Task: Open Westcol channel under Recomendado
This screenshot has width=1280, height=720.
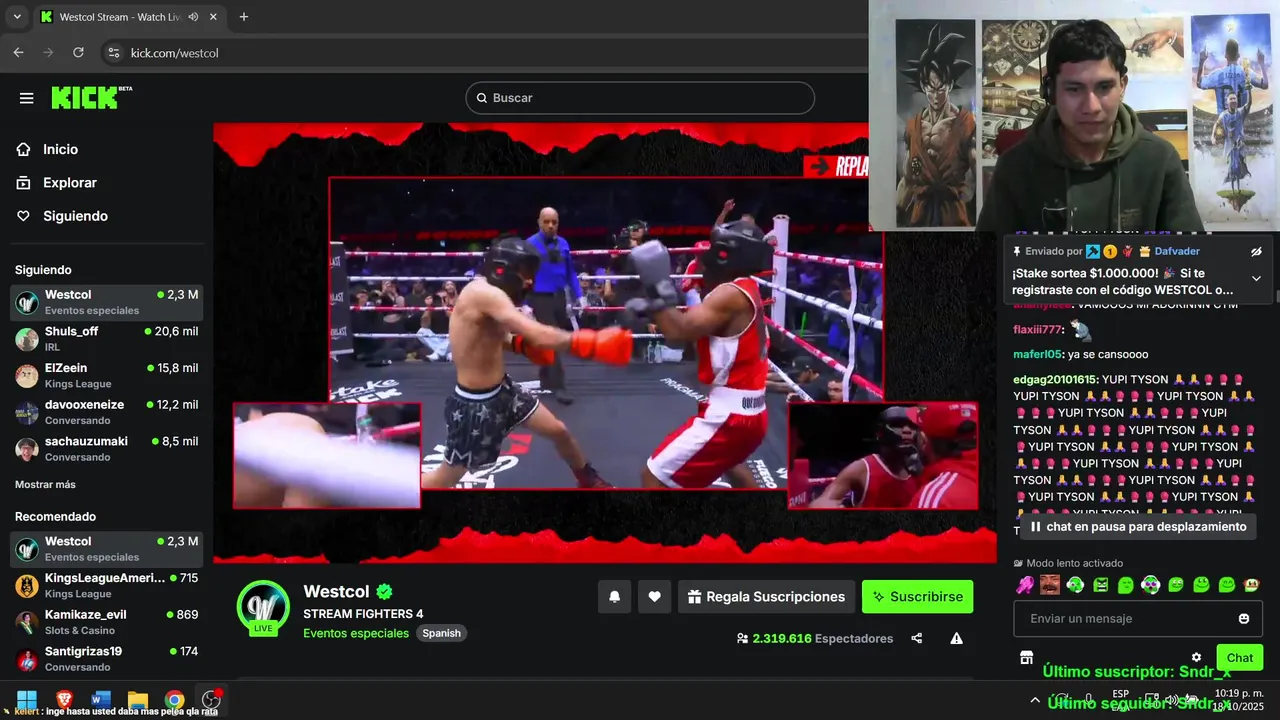Action: pos(106,549)
